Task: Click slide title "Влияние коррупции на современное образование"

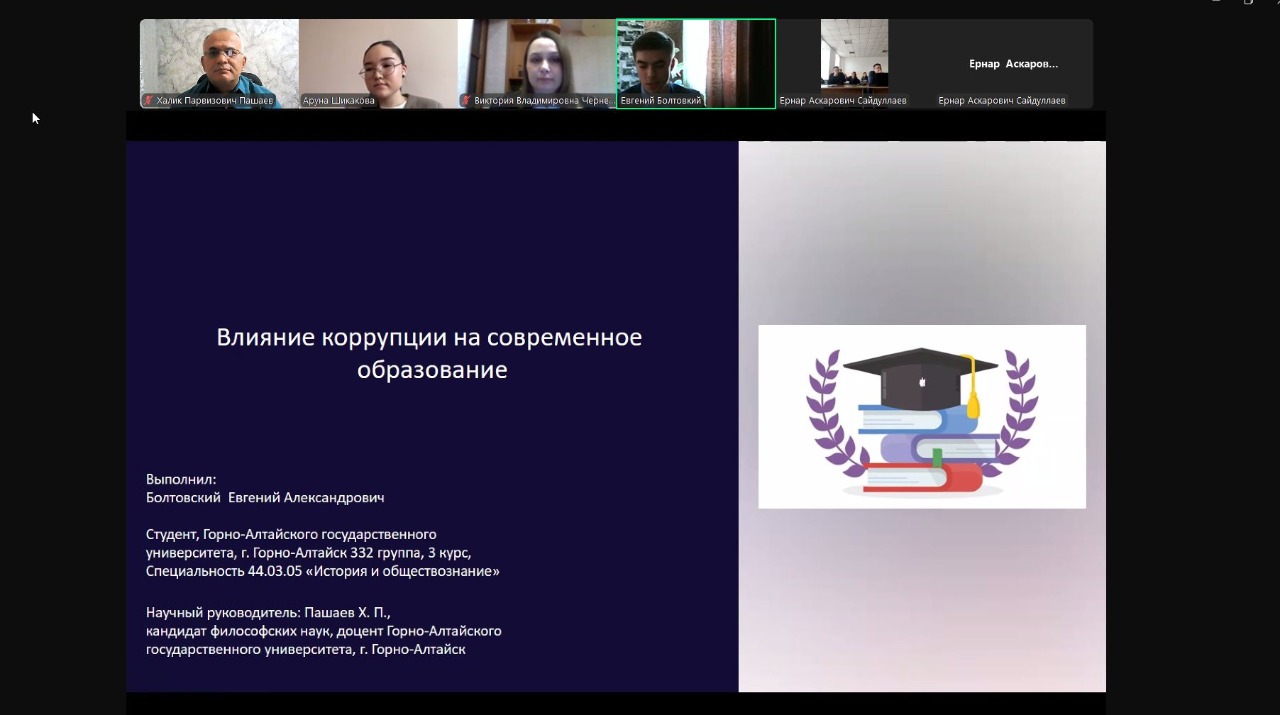Action: (429, 353)
